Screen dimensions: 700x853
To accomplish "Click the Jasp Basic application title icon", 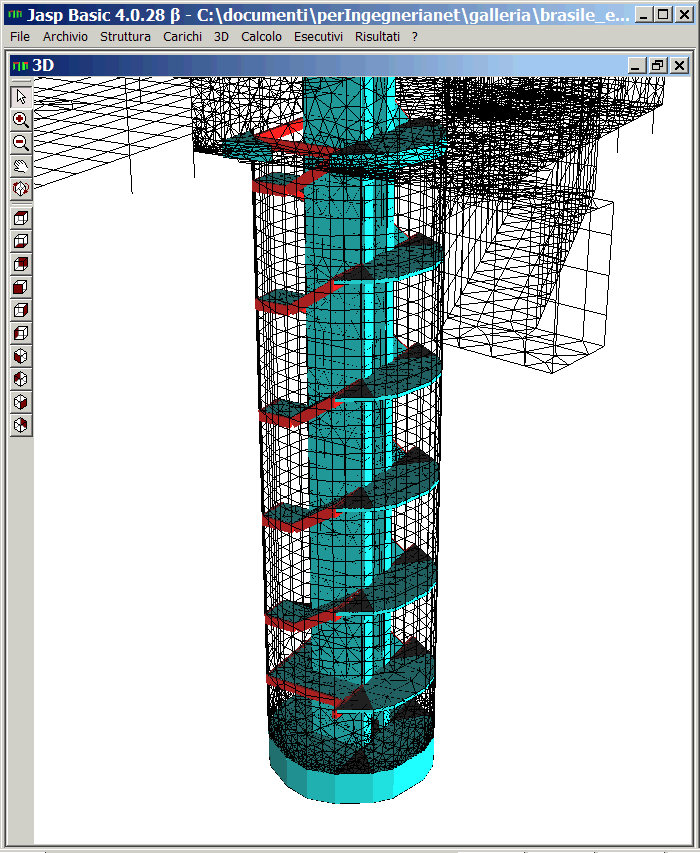I will tap(15, 15).
